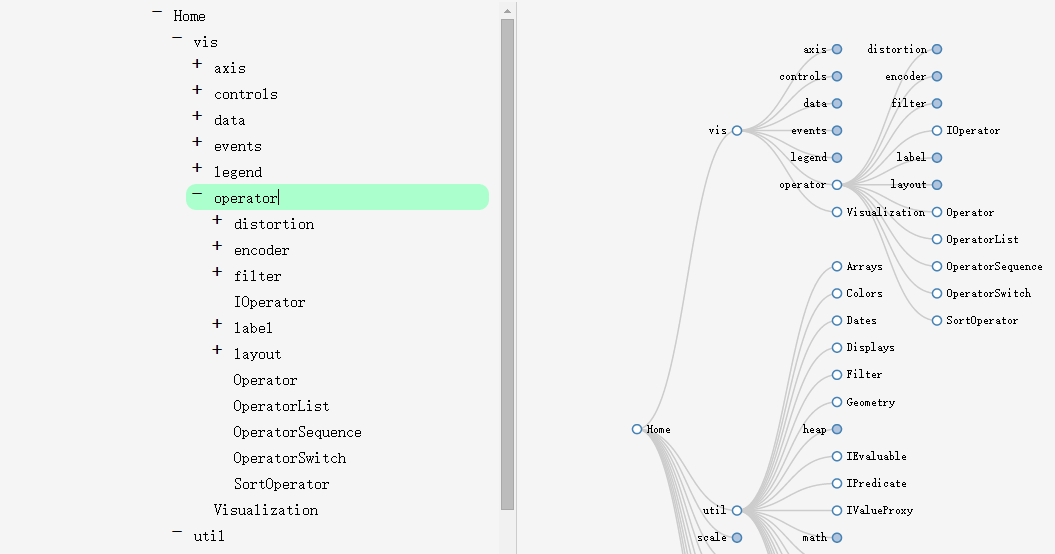
Task: Click the events node circle in diagram
Action: pos(837,131)
